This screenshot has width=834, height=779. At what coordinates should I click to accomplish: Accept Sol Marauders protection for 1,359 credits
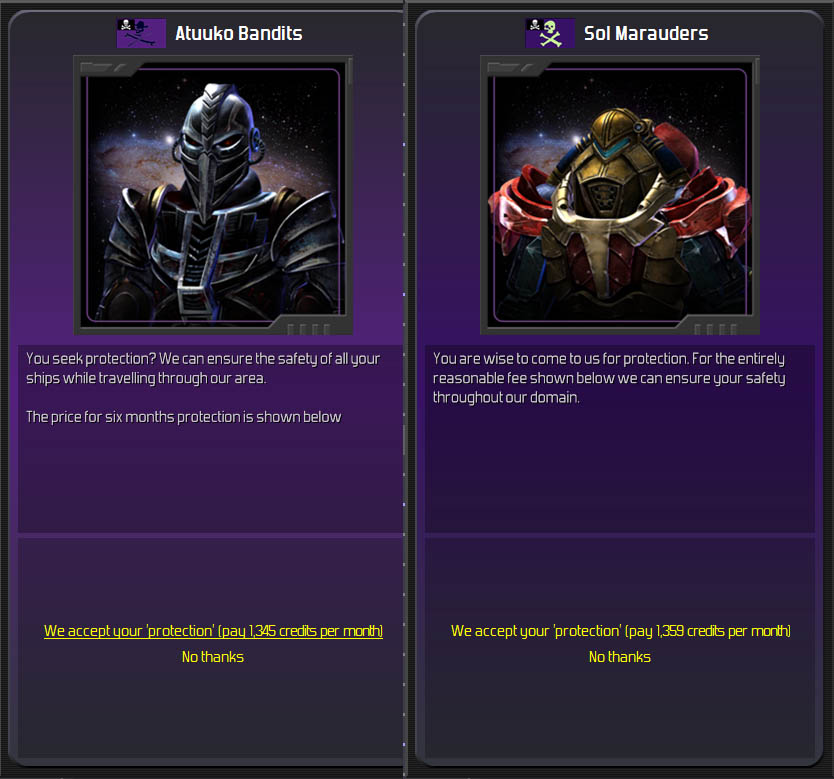(621, 631)
